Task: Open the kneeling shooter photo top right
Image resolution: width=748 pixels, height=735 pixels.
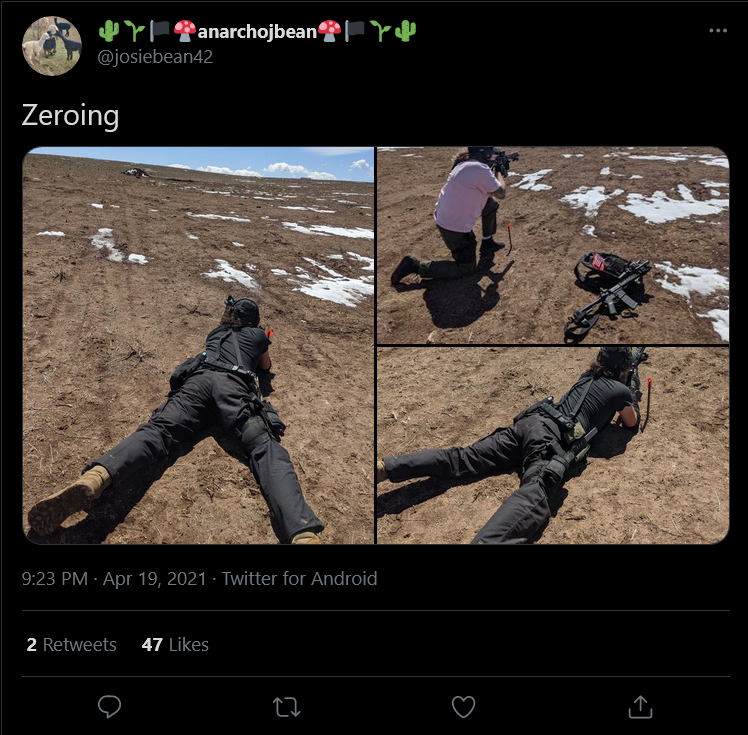Action: coord(553,245)
